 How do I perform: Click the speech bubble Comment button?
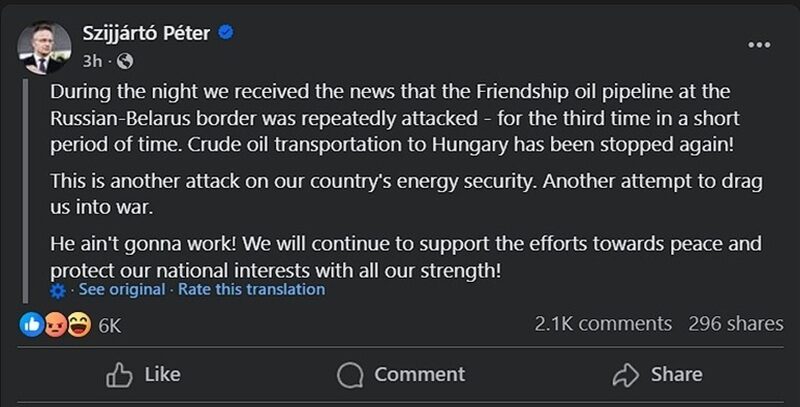401,374
